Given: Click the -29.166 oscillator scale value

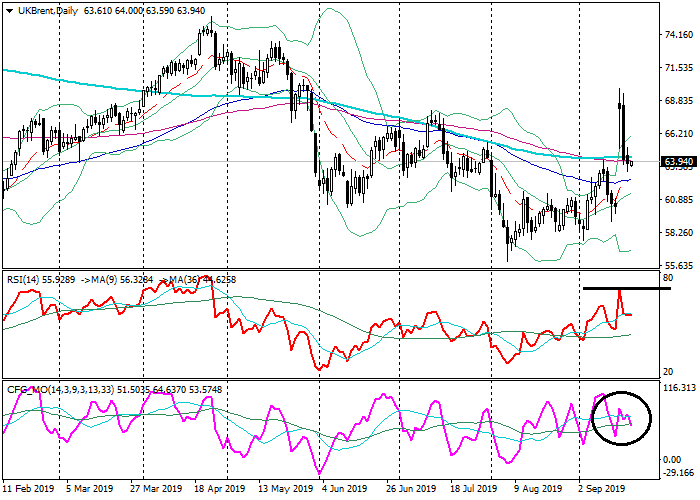Looking at the screenshot, I should point(678,473).
